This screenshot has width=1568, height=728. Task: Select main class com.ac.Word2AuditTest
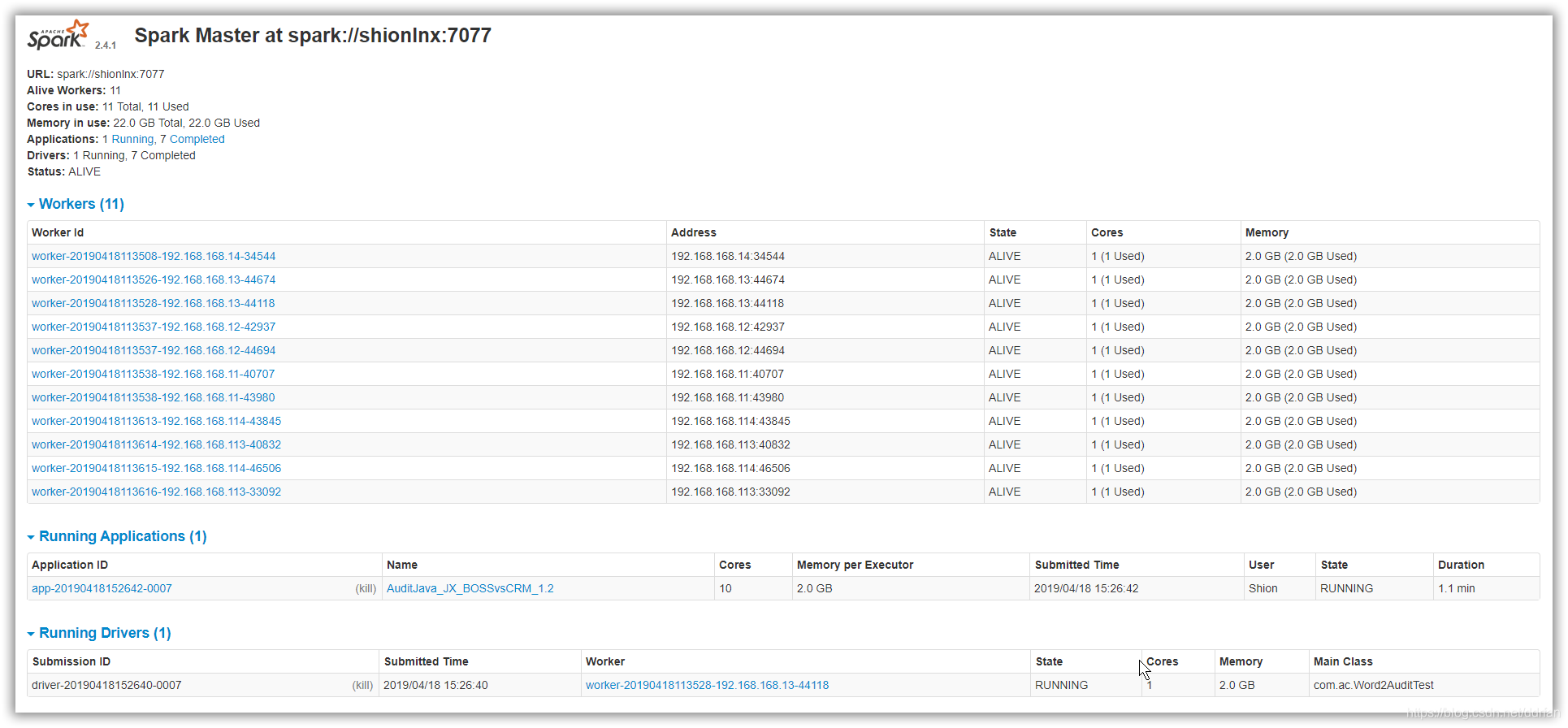[1374, 685]
